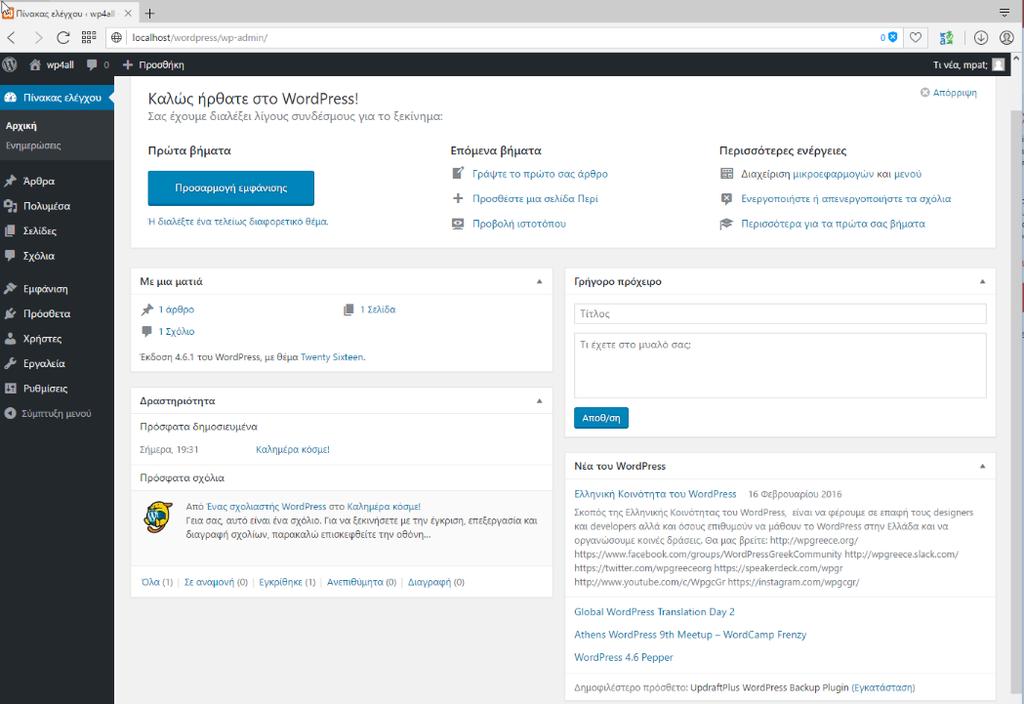Click Τίτλος draft title field

click(x=780, y=313)
